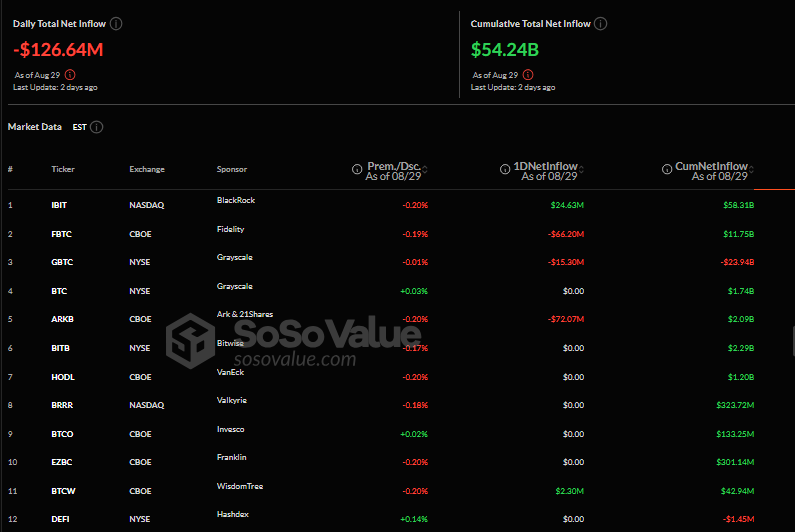Click red warning icon under Cumulative Total Net Inflow
The height and width of the screenshot is (532, 795).
click(x=528, y=75)
